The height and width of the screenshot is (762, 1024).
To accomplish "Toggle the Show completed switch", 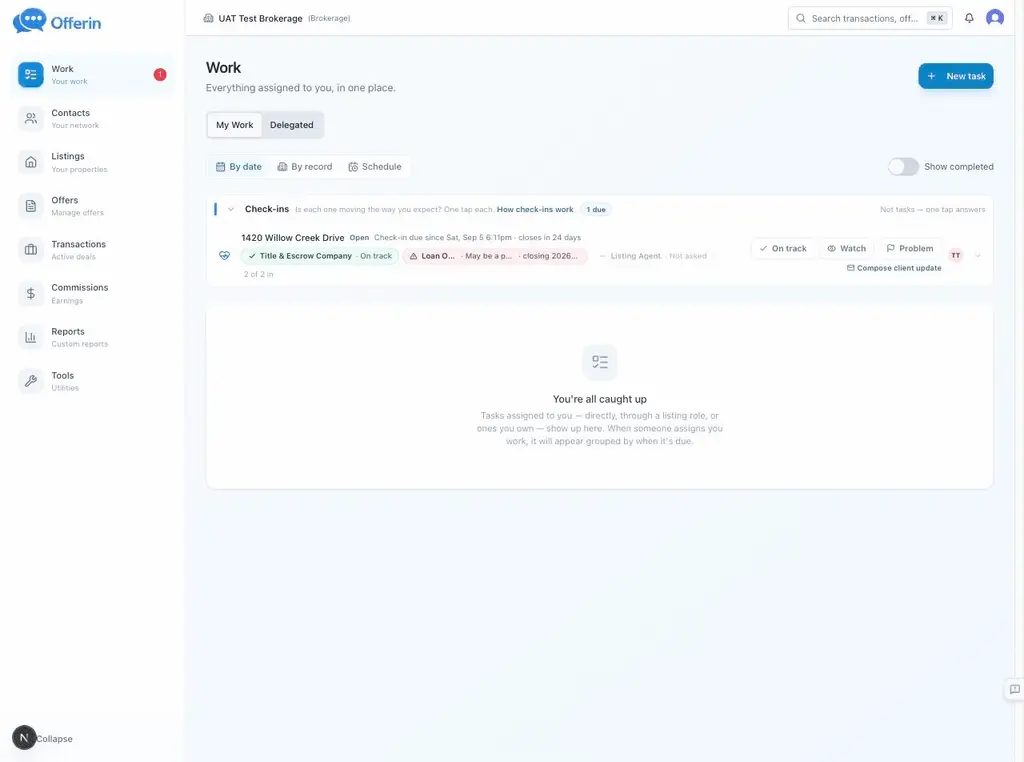I will [x=903, y=167].
